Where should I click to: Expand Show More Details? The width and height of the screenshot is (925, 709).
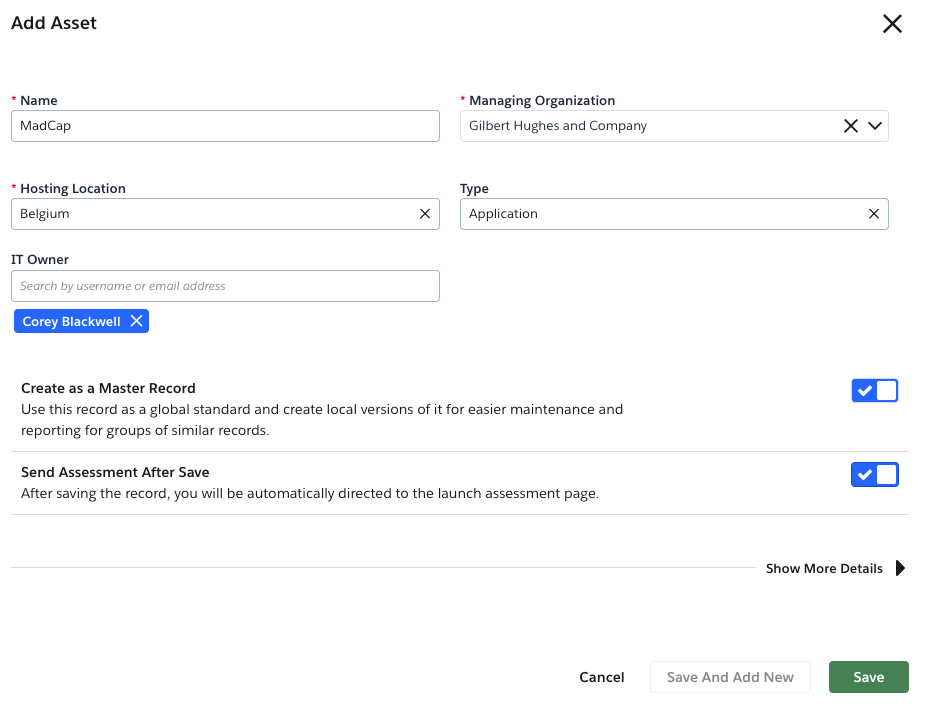[x=824, y=568]
